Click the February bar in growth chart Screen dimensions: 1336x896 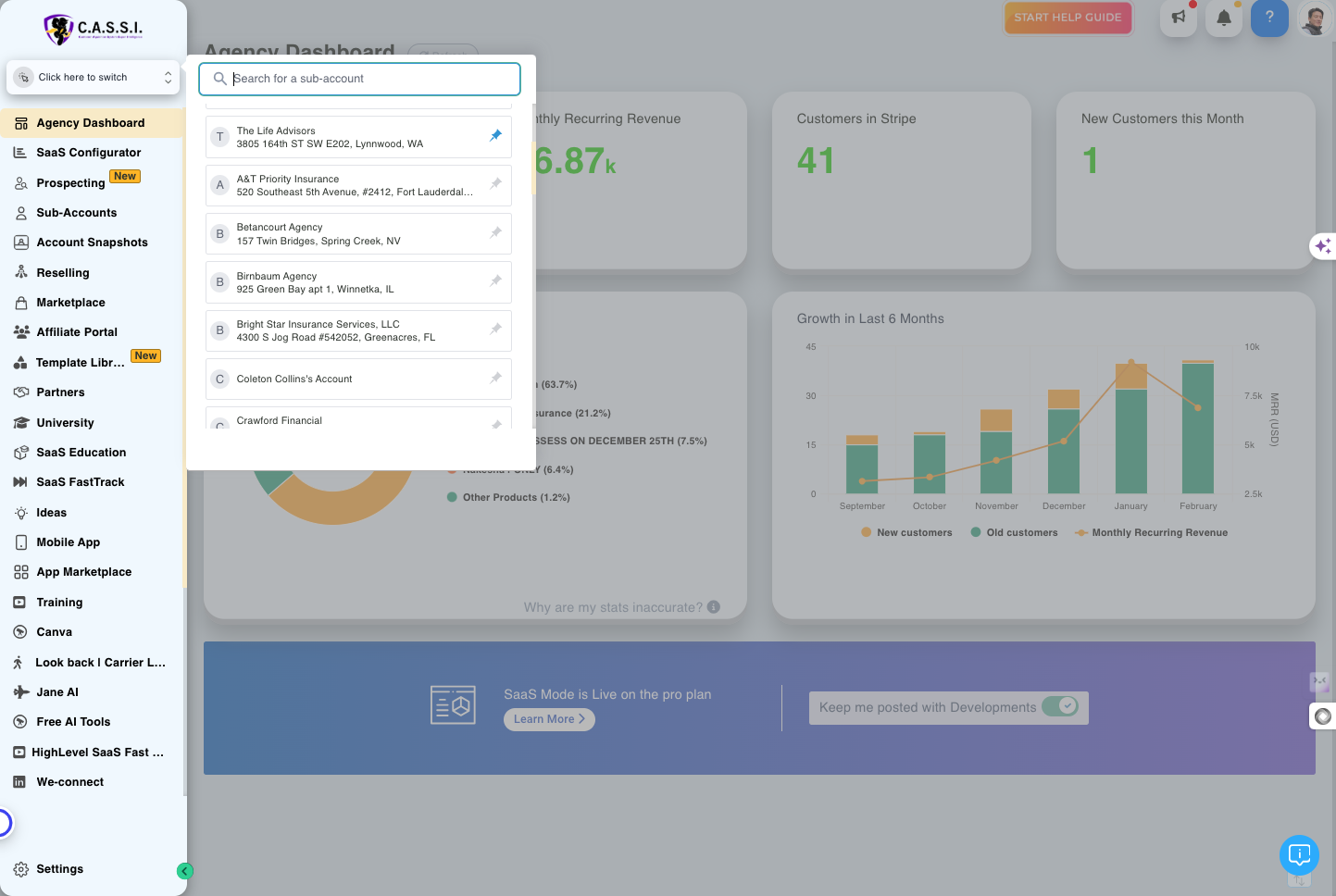1198,427
